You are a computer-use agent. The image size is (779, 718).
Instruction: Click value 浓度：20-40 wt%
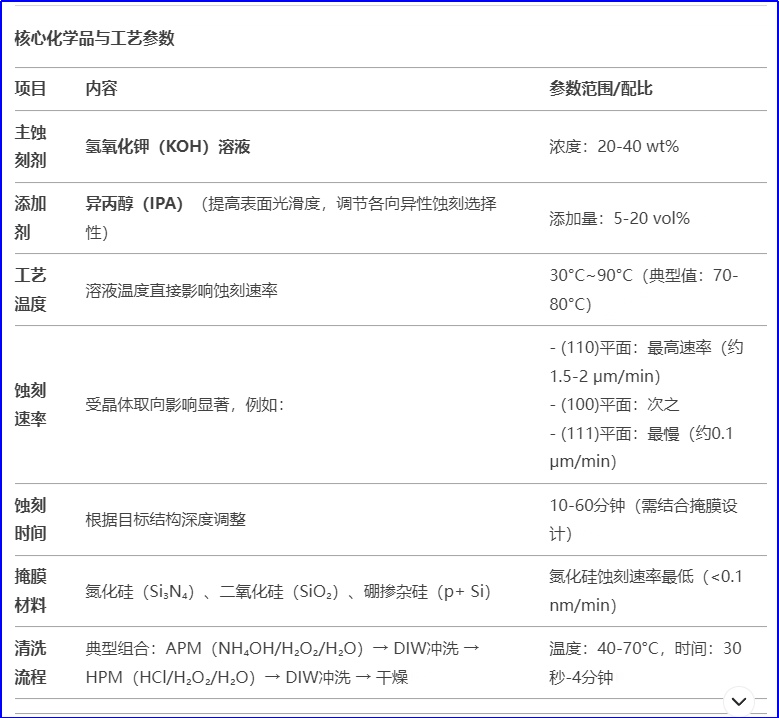coord(614,146)
